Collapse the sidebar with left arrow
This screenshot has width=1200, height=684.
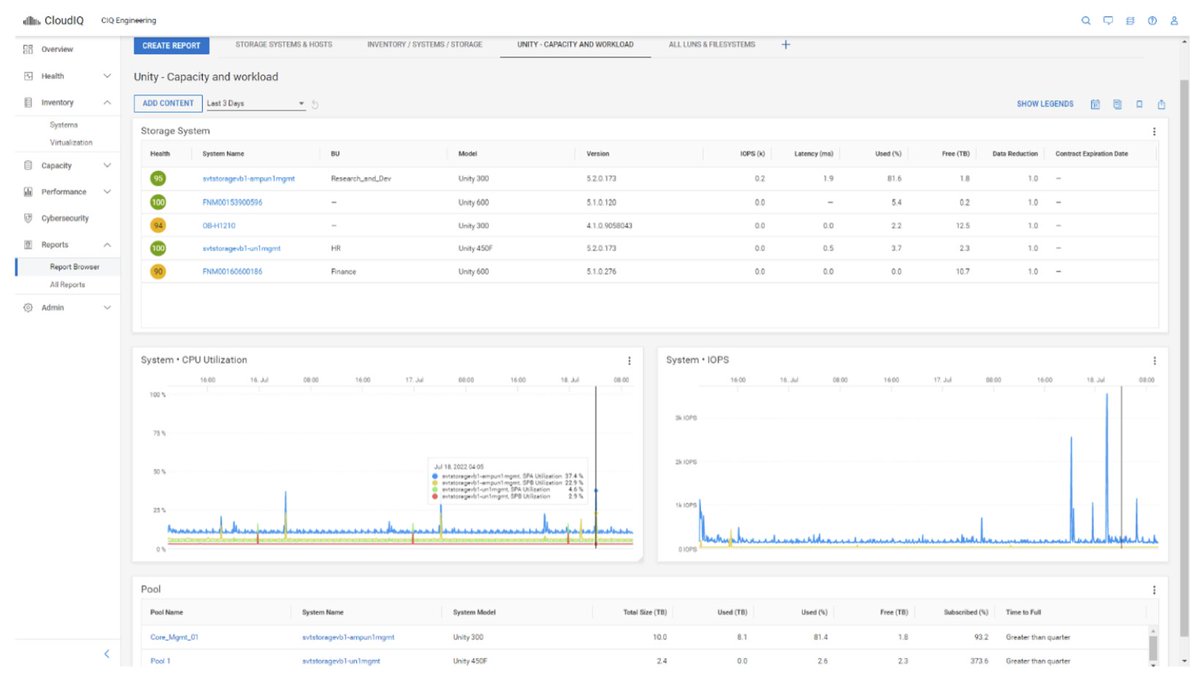(107, 654)
